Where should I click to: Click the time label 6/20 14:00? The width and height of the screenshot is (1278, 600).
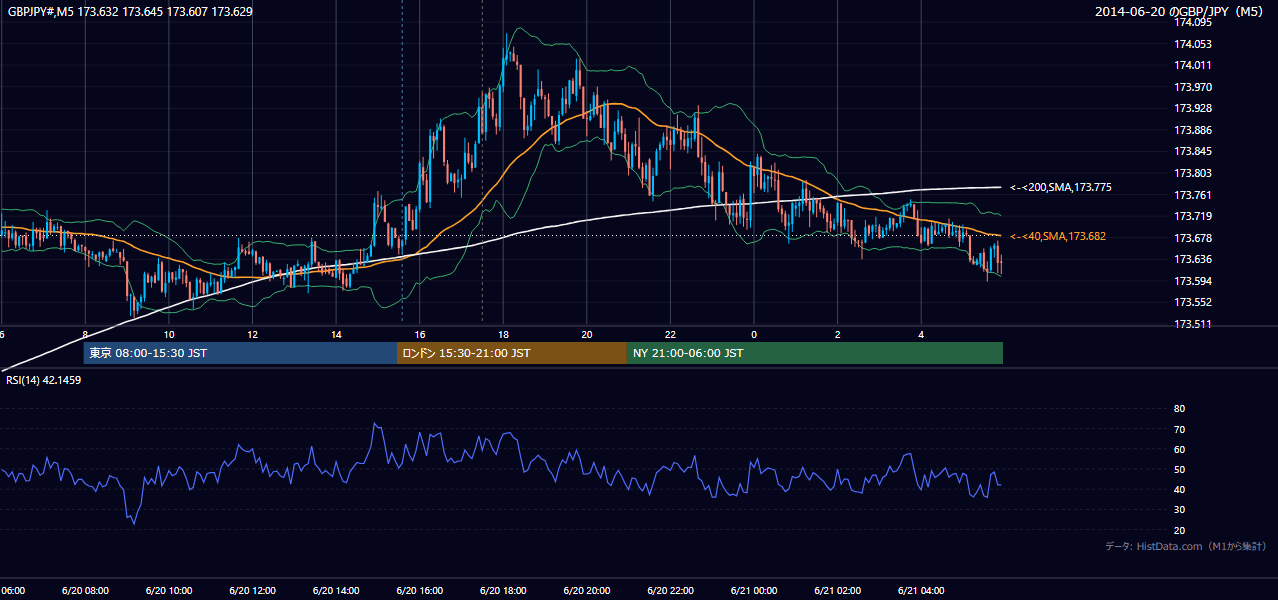pyautogui.click(x=336, y=591)
